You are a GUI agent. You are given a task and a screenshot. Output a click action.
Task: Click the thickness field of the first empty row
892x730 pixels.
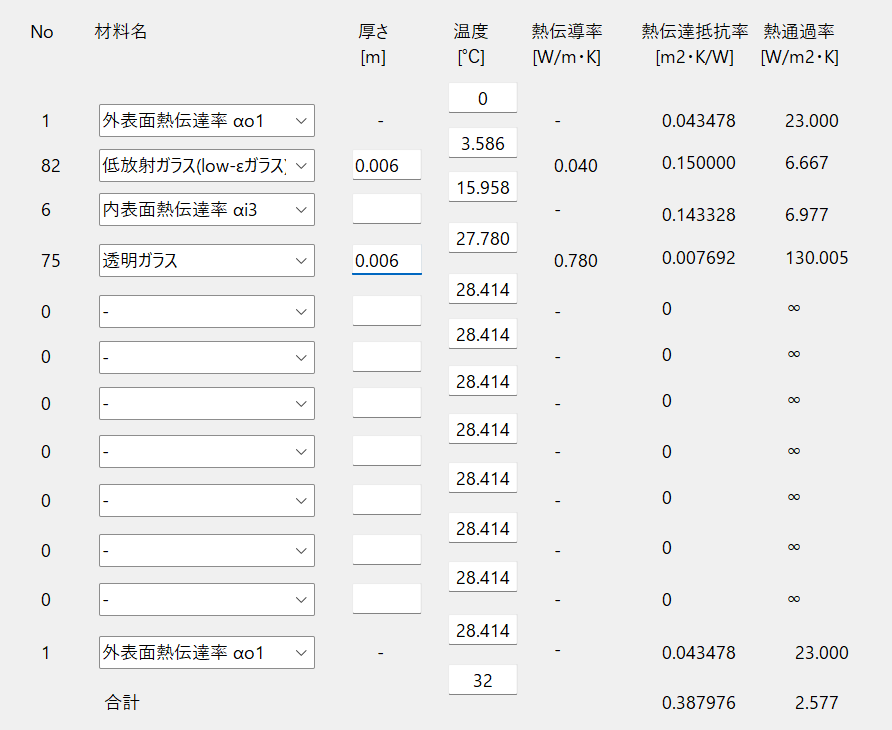coord(387,311)
